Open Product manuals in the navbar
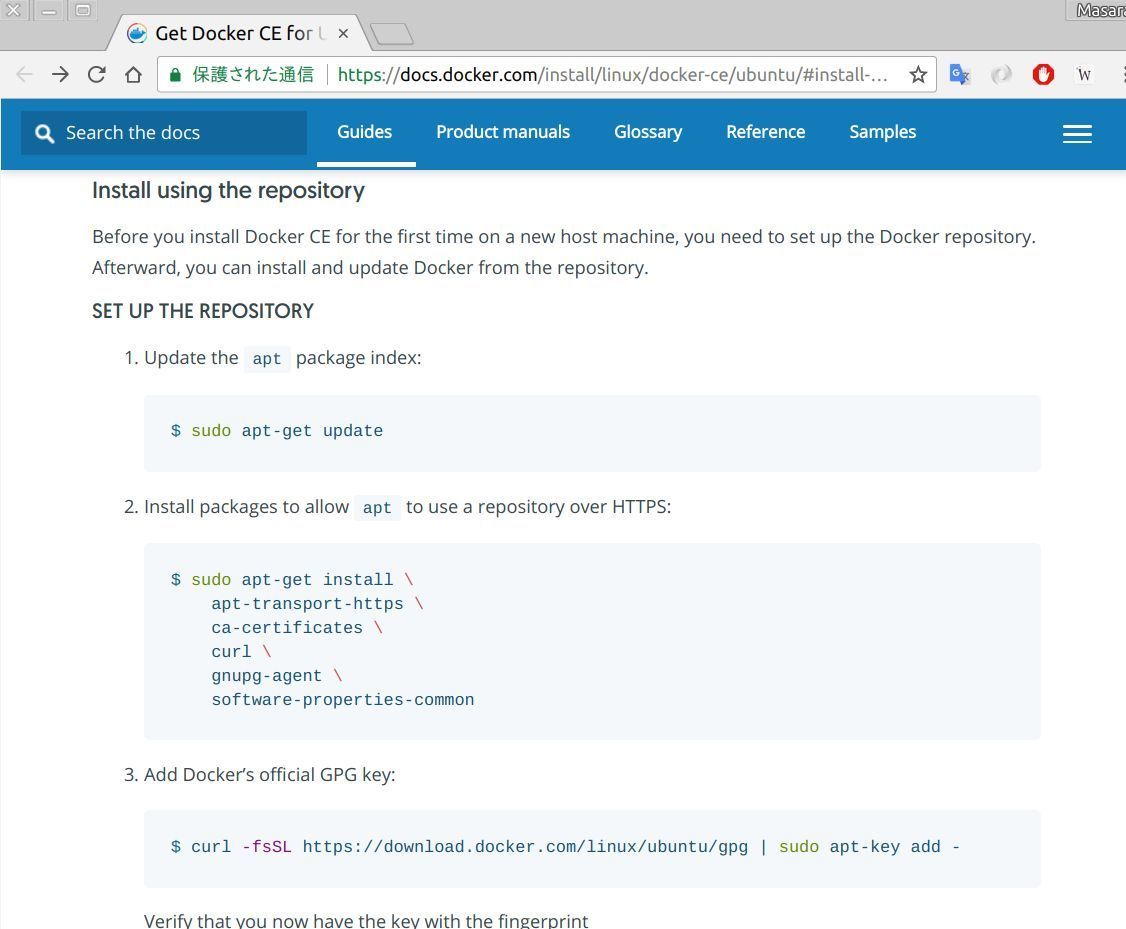Image resolution: width=1126 pixels, height=929 pixels. (503, 132)
